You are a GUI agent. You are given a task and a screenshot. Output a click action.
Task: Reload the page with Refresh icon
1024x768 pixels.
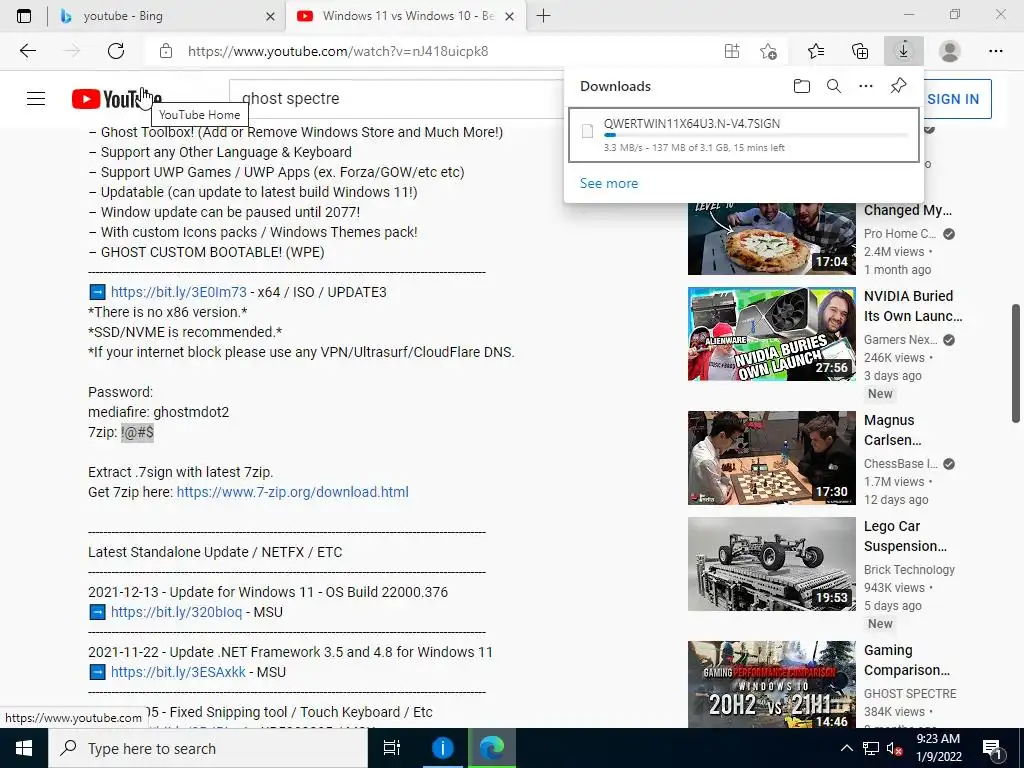coord(116,51)
